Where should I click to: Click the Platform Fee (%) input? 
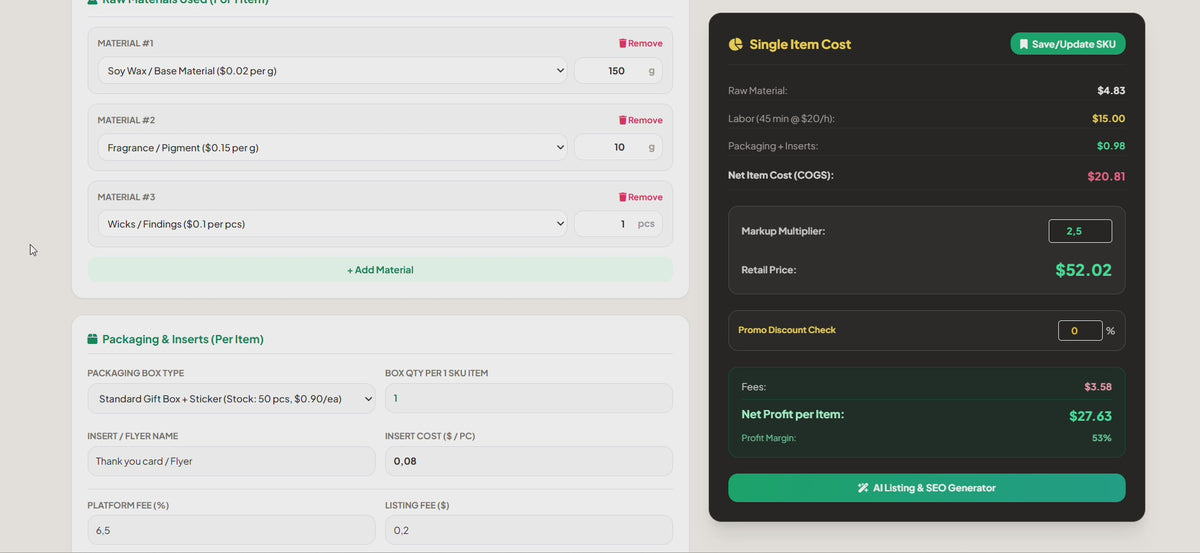[231, 530]
